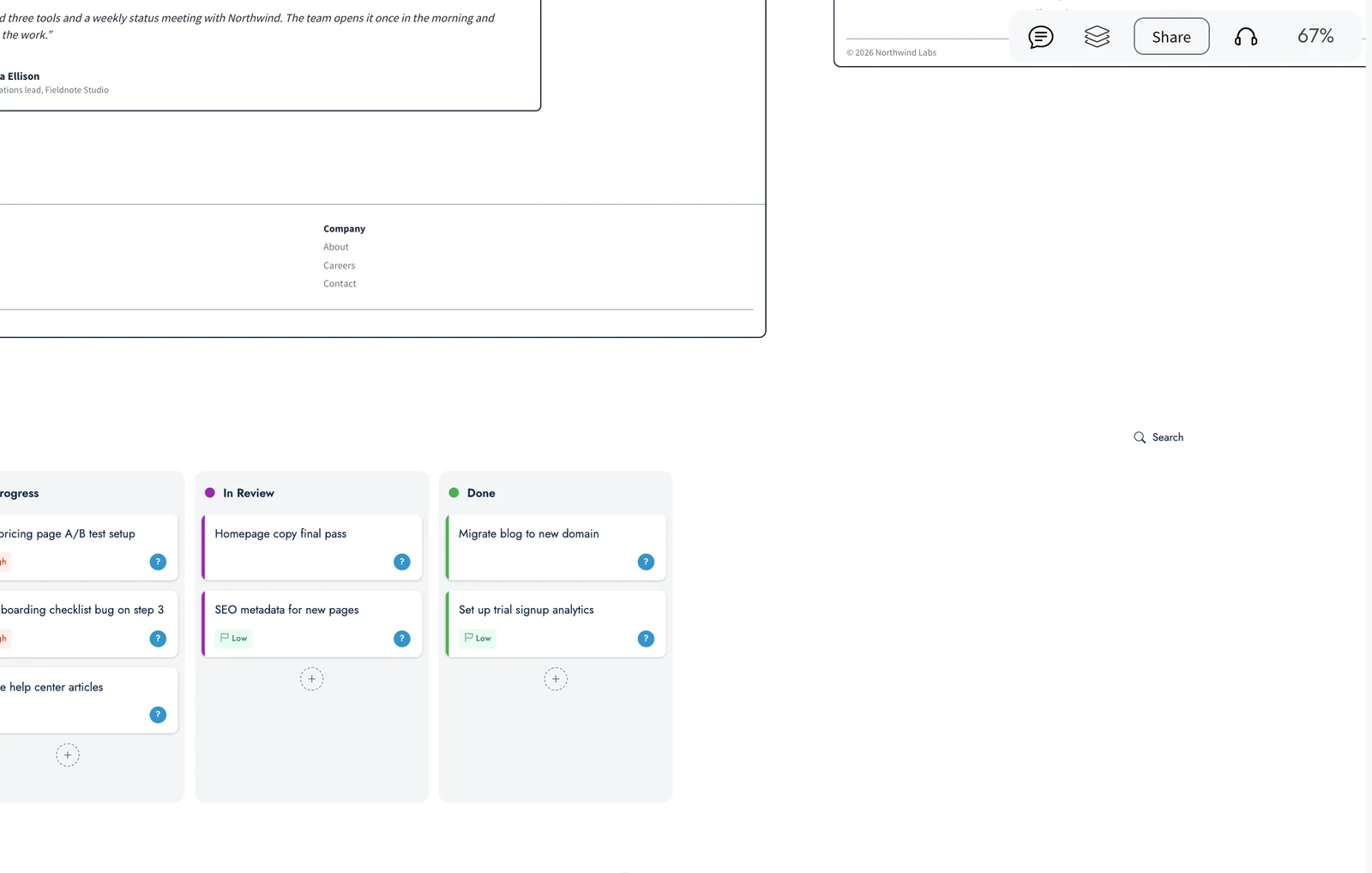Add a card to the In Progress column
The width and height of the screenshot is (1372, 873).
click(68, 756)
